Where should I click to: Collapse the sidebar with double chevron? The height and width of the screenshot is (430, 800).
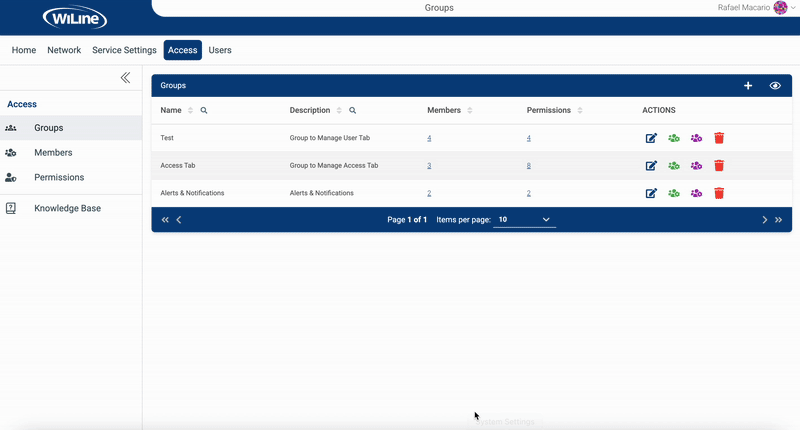click(x=125, y=78)
